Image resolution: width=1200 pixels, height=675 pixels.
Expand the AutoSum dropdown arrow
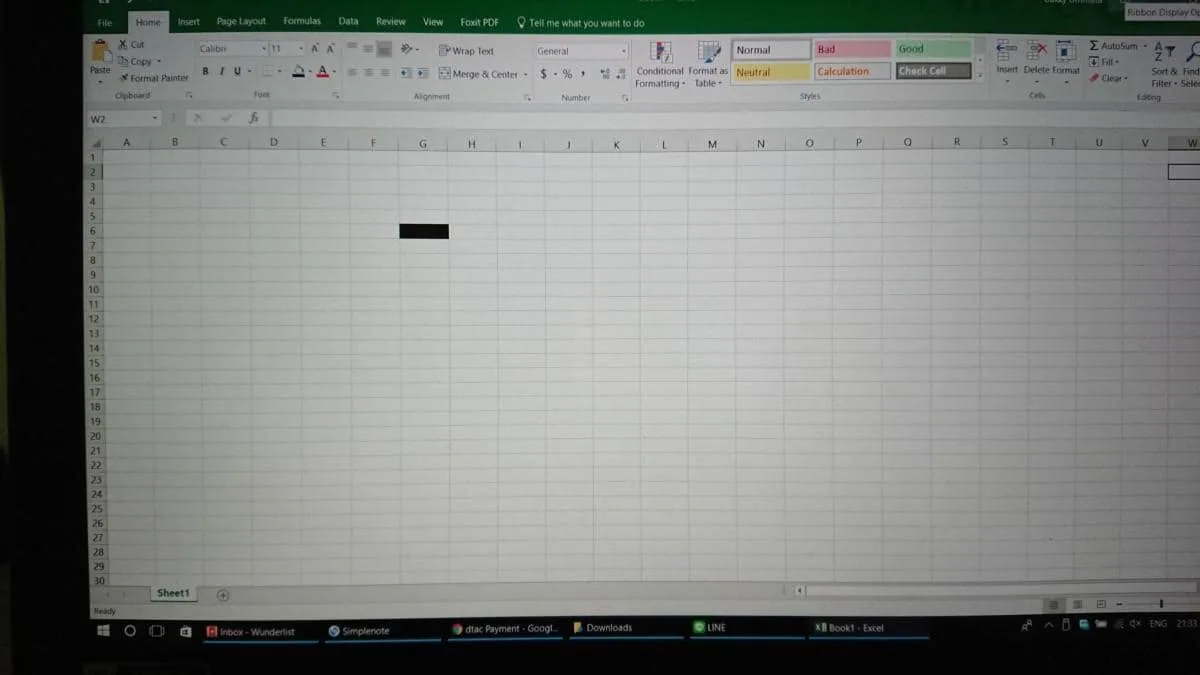click(x=1146, y=46)
